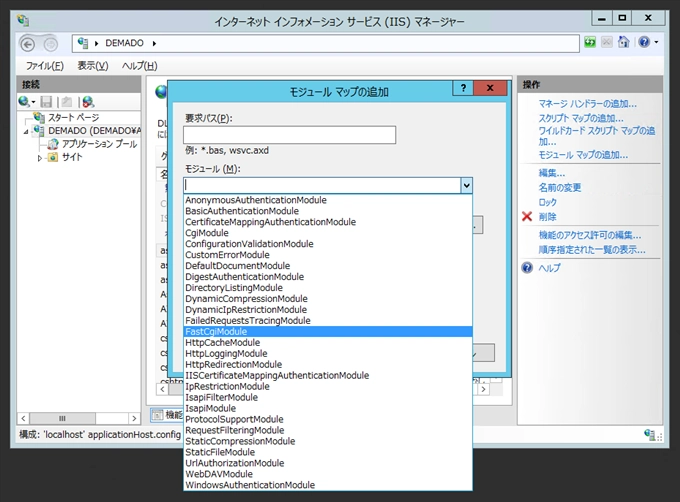Select Start Page in the tree

(73, 117)
